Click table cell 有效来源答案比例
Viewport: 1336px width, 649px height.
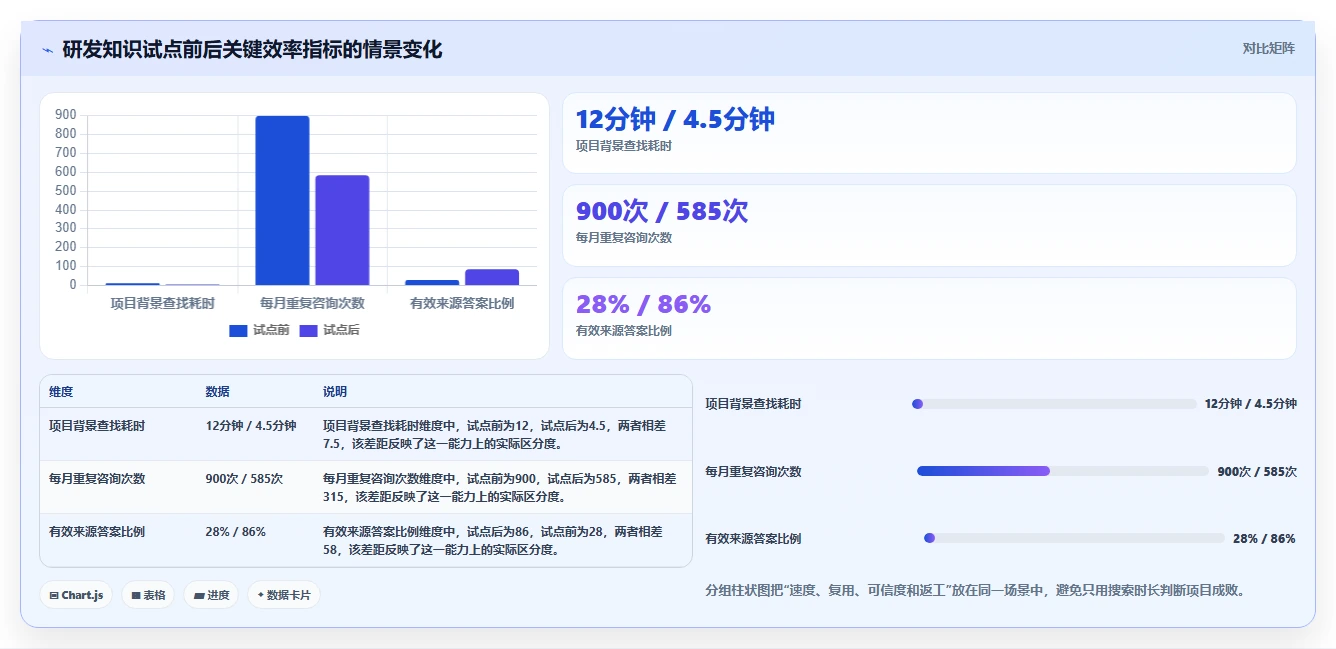click(97, 532)
